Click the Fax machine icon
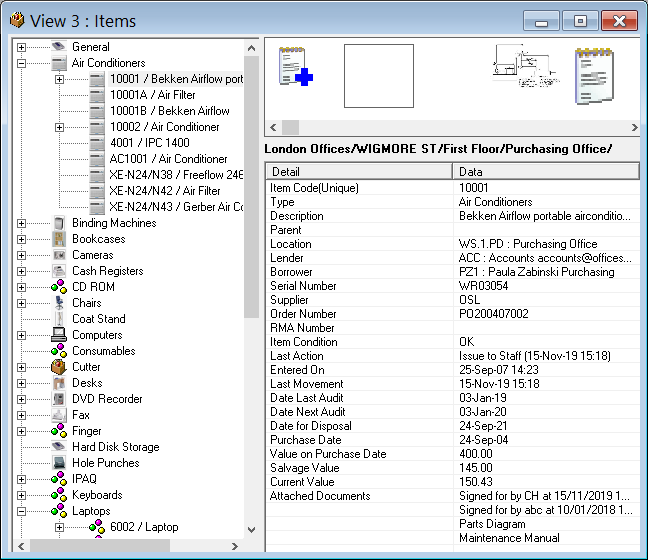 click(59, 415)
